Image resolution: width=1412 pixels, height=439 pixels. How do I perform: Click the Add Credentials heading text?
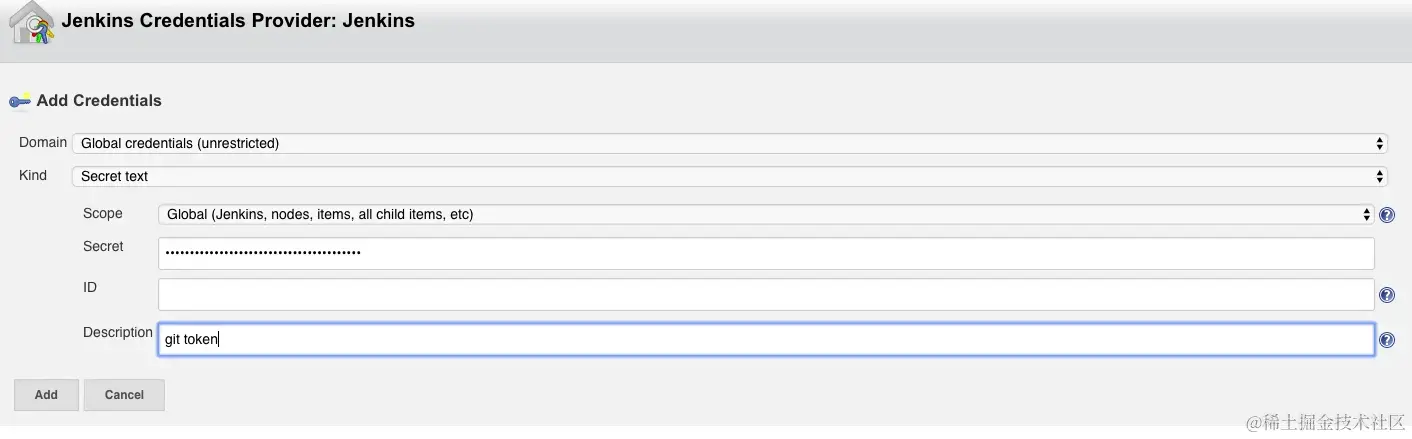tap(99, 100)
